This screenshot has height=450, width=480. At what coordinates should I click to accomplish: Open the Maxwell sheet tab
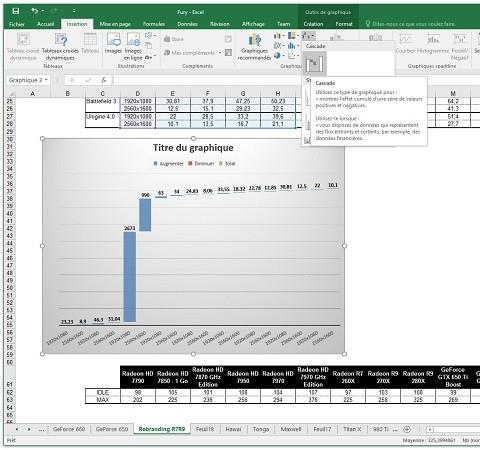[x=291, y=429]
